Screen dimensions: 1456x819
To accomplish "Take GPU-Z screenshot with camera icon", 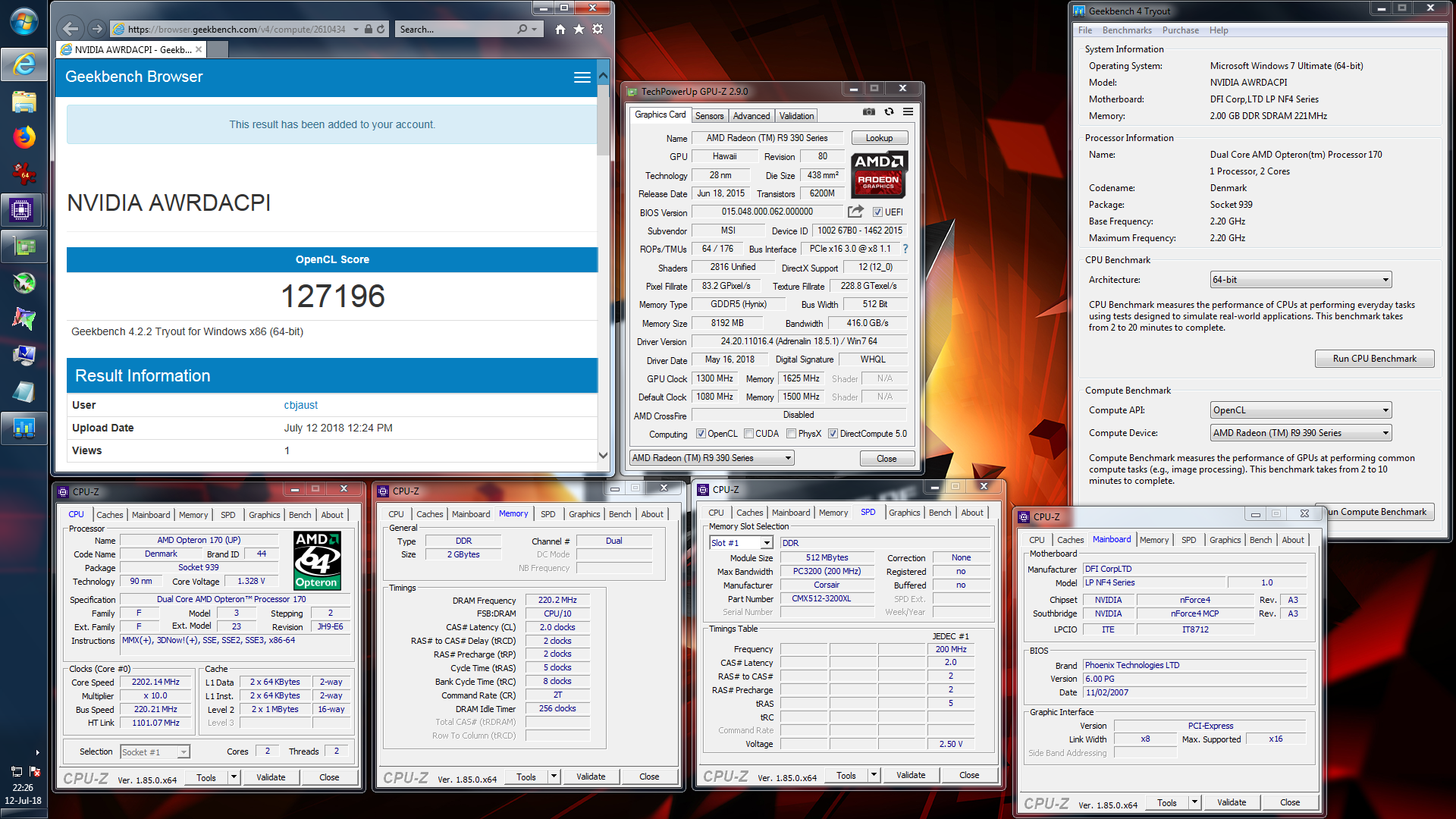I will [x=868, y=112].
